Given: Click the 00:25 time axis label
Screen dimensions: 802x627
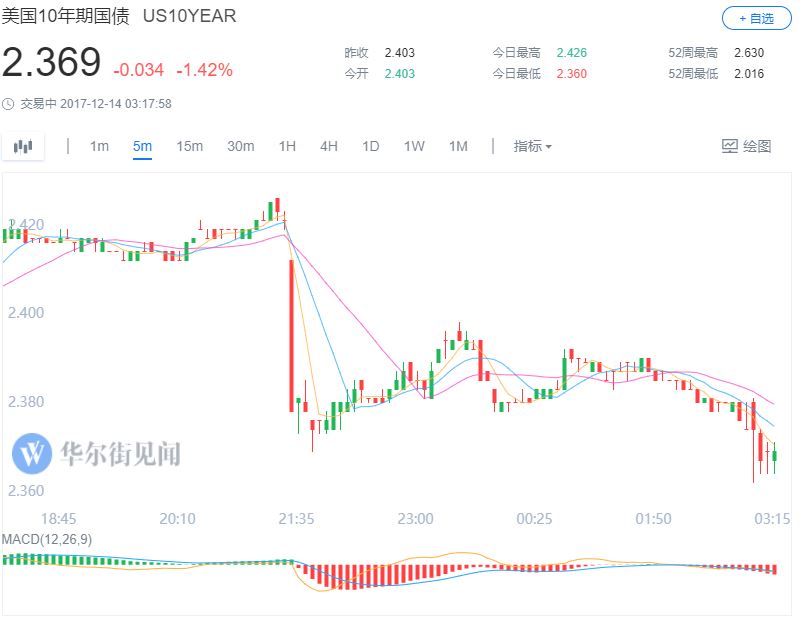Looking at the screenshot, I should point(534,520).
